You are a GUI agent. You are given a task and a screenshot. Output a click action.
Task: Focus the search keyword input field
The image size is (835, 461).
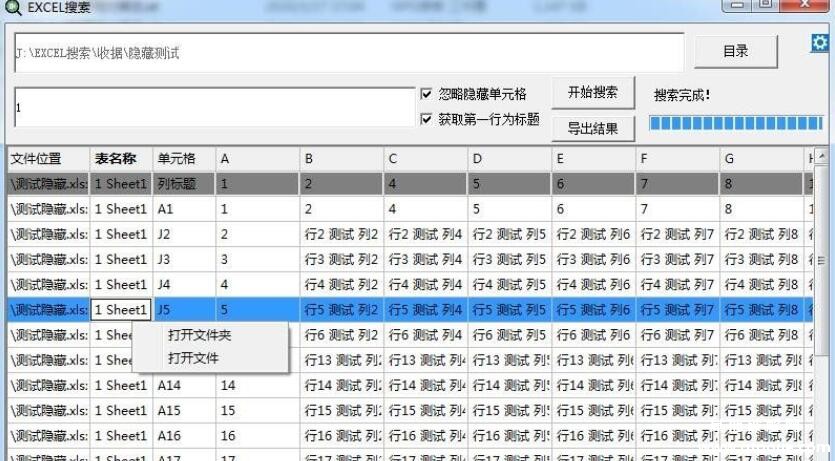[215, 108]
